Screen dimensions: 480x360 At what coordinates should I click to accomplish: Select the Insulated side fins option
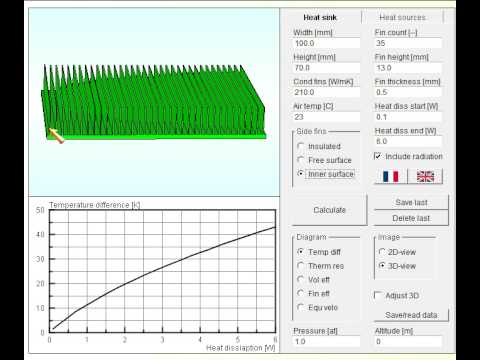(x=301, y=146)
